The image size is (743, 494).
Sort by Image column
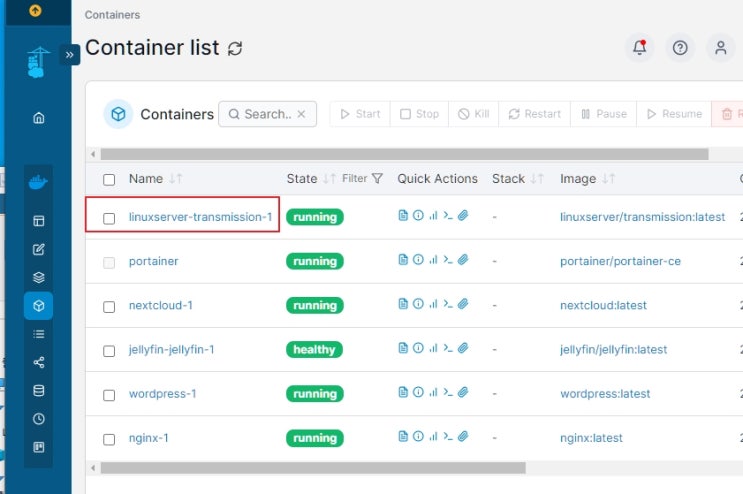(588, 179)
